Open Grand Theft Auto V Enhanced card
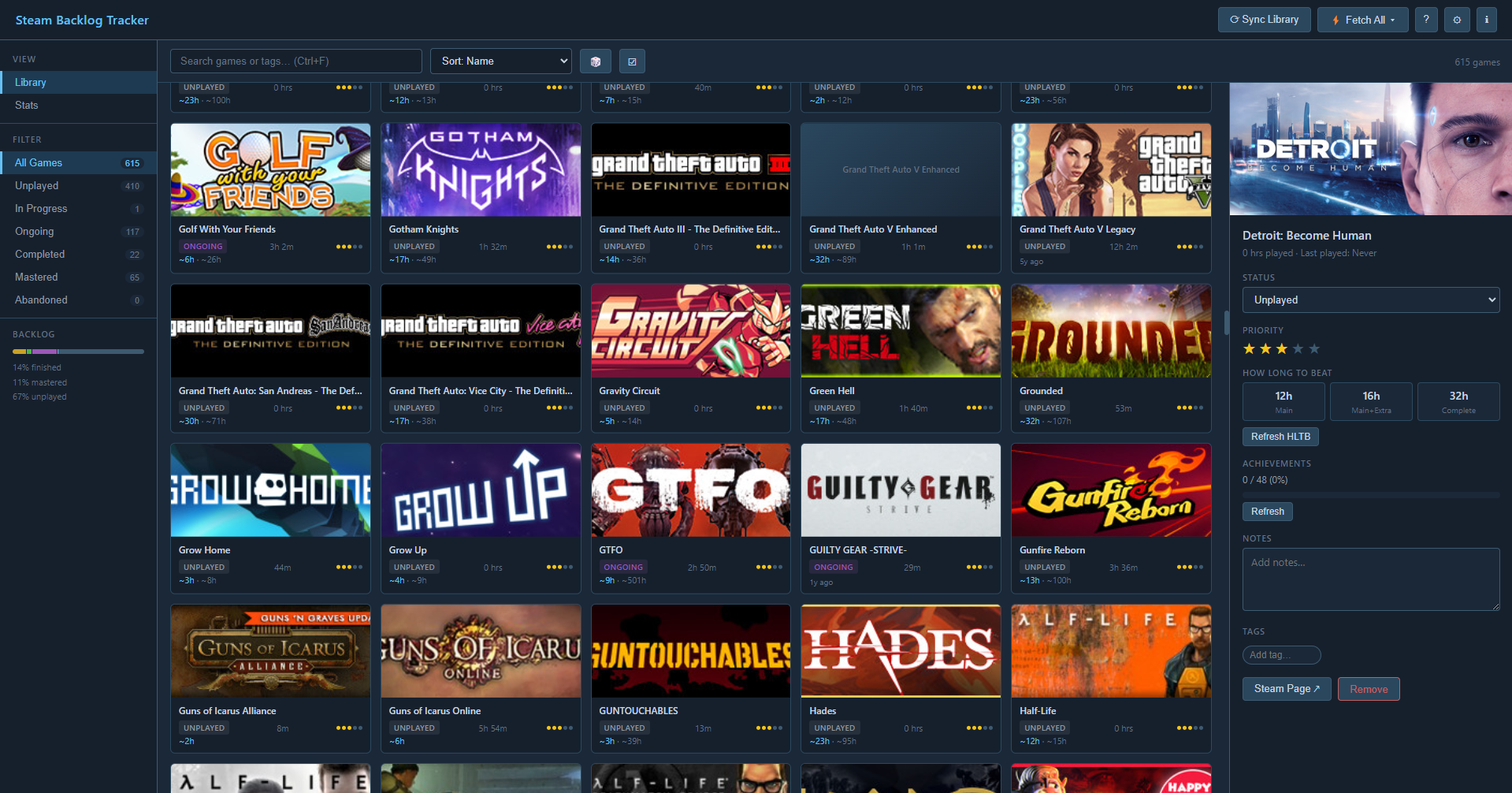Screen dimensions: 1512x793 coord(901,198)
